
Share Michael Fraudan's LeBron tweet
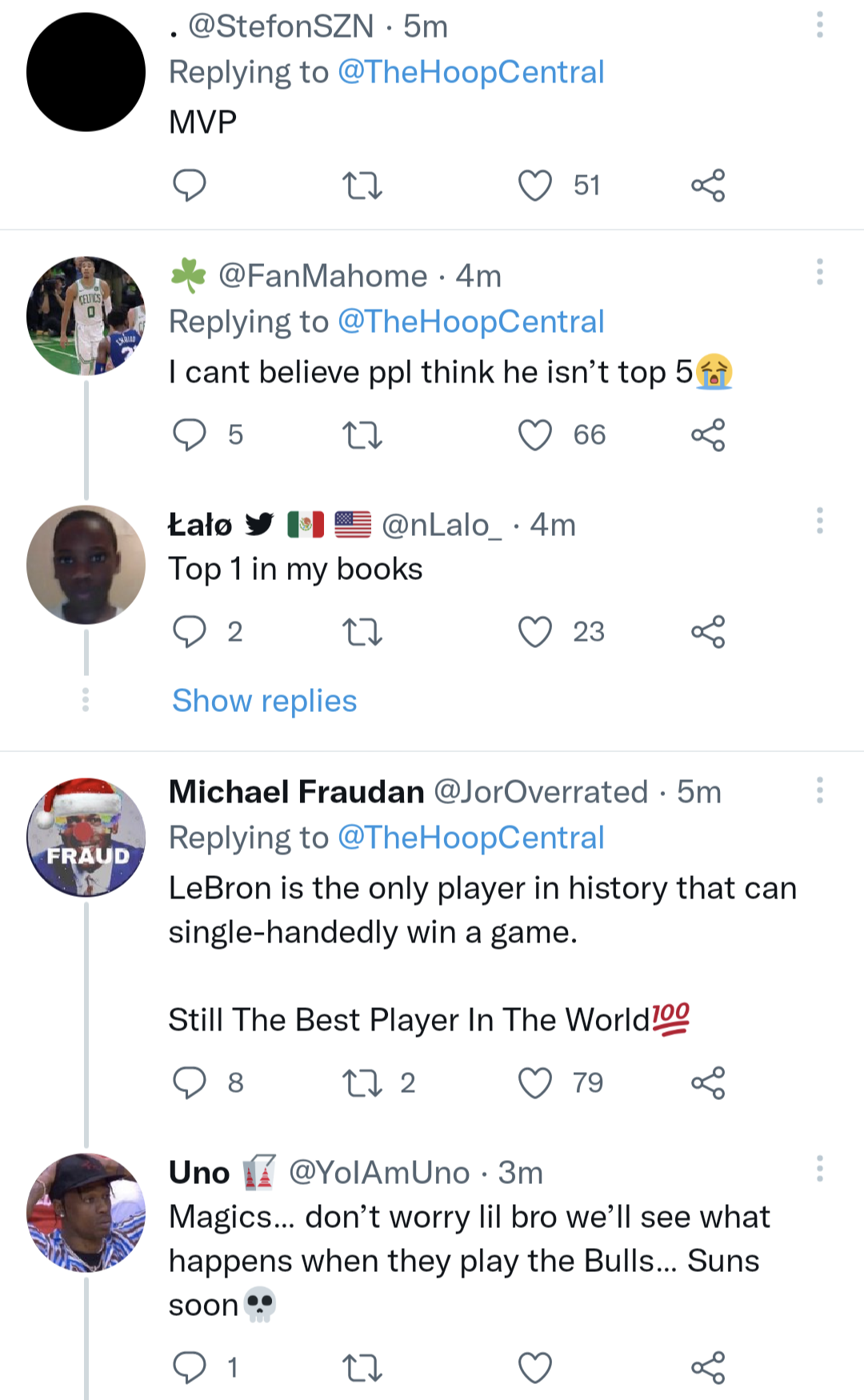point(708,1083)
